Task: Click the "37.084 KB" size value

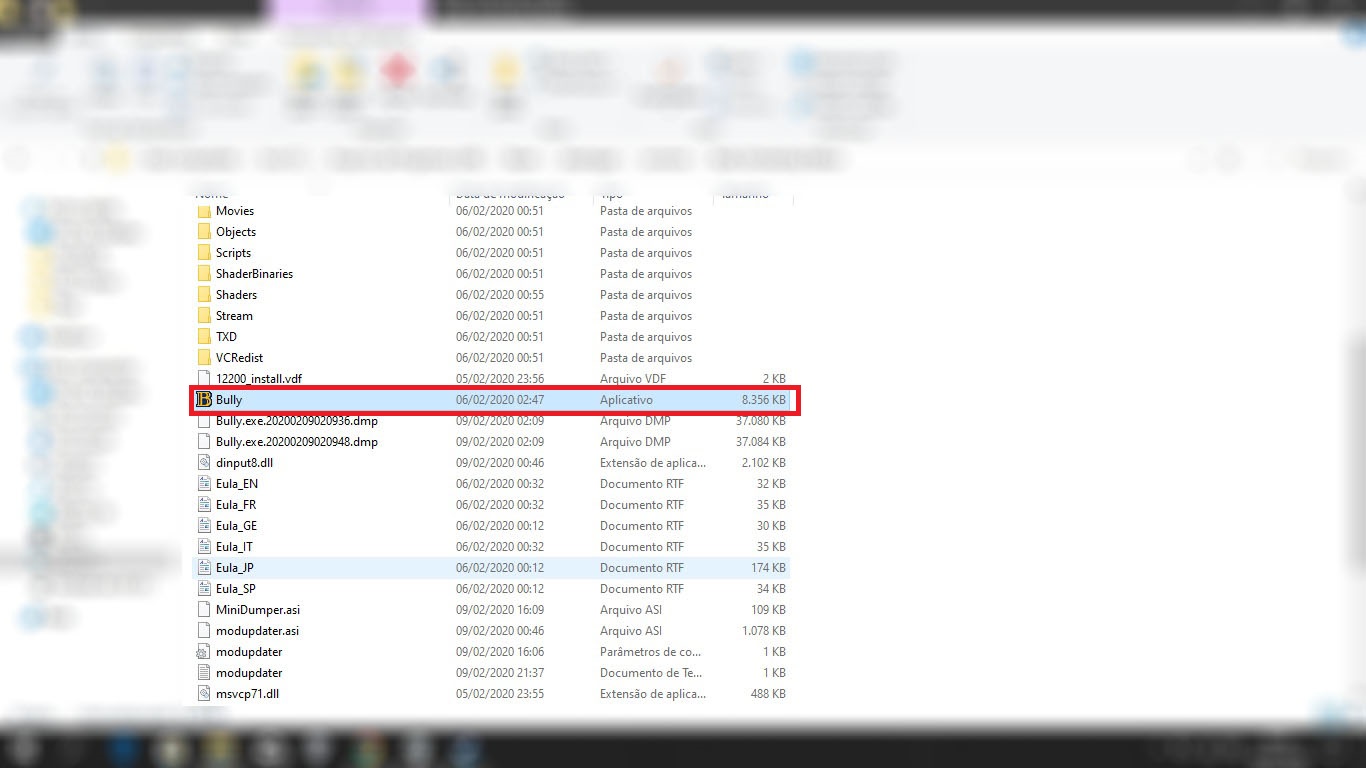Action: (x=760, y=442)
